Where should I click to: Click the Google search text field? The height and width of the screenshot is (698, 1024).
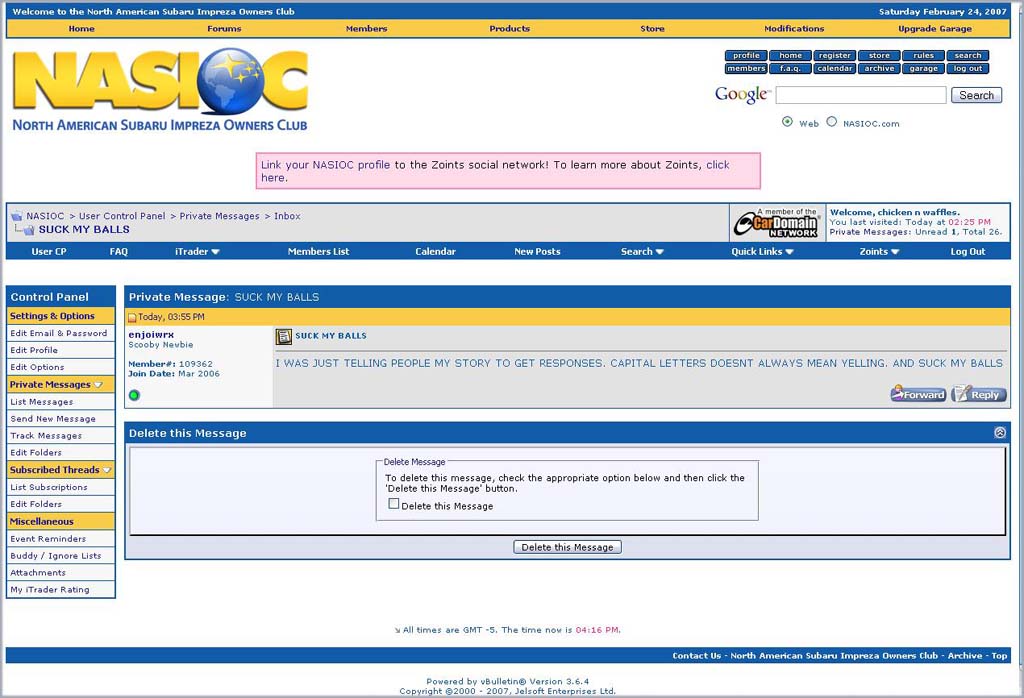[x=860, y=95]
